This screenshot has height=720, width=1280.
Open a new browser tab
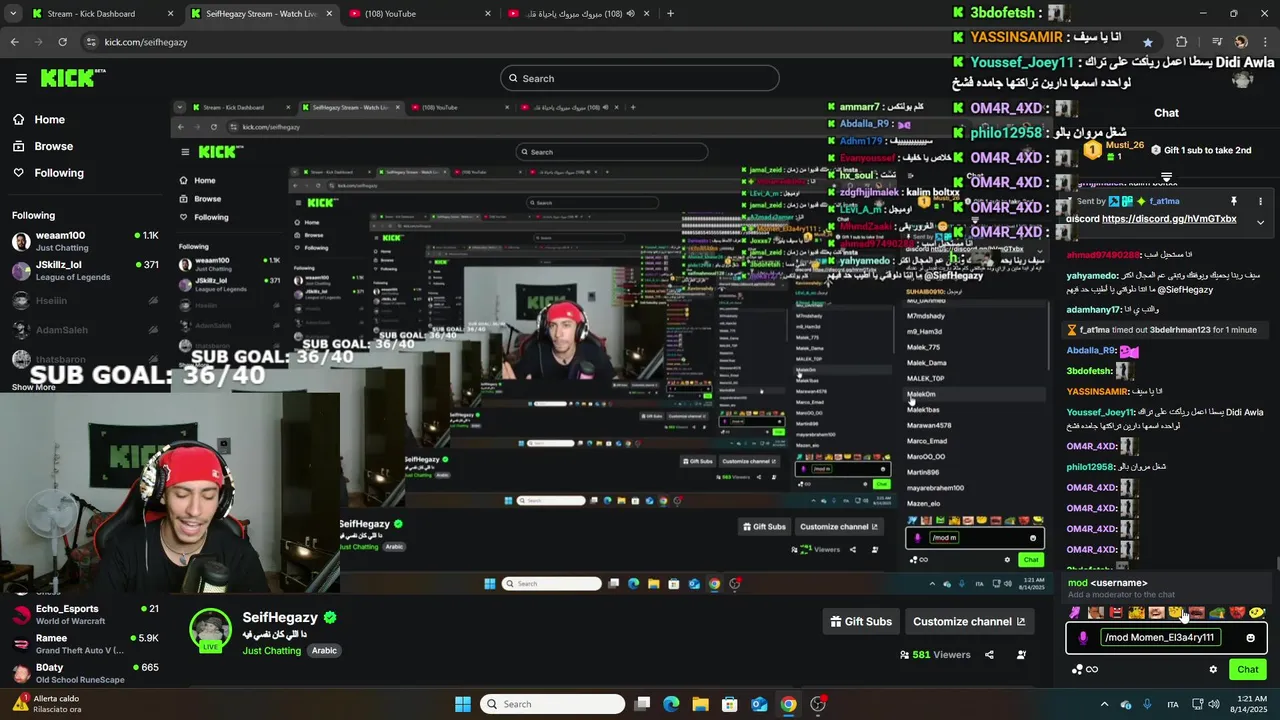(670, 14)
